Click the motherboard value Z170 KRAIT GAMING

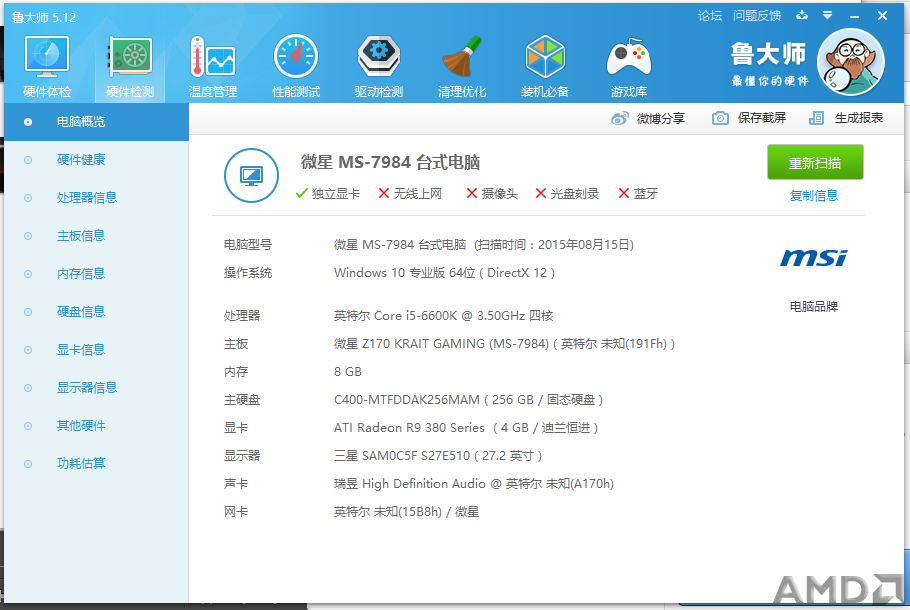[504, 344]
